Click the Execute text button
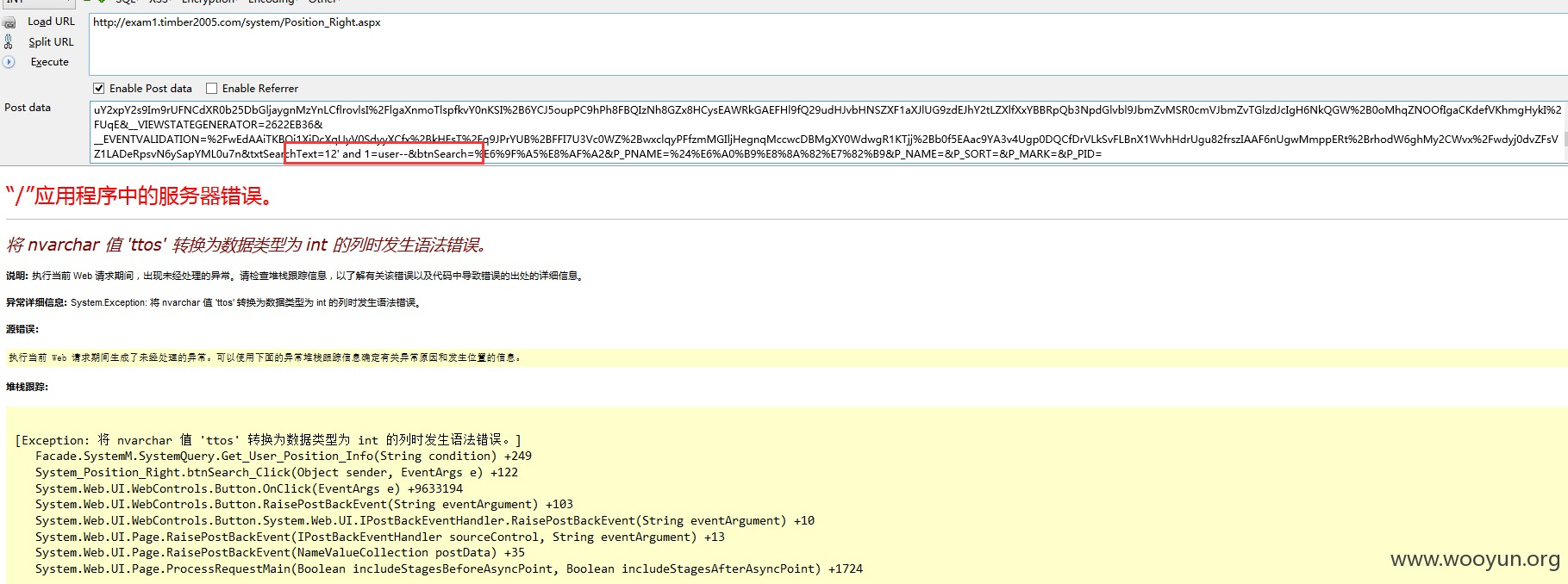This screenshot has width=1568, height=584. 49,62
